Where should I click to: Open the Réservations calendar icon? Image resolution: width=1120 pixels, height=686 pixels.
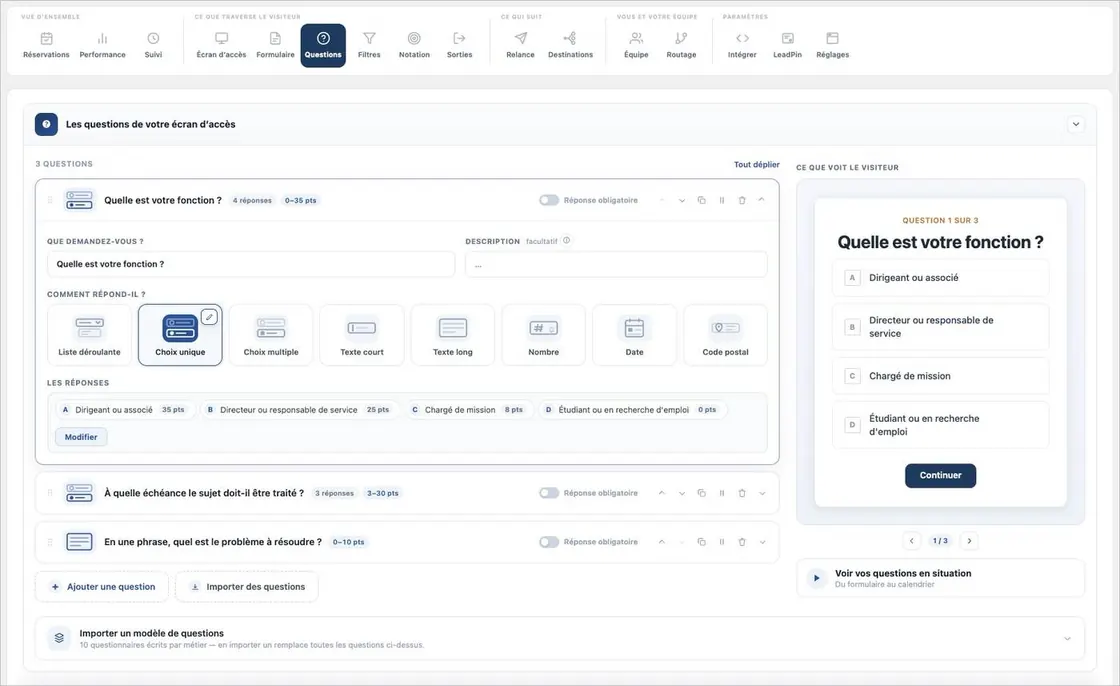(46, 39)
